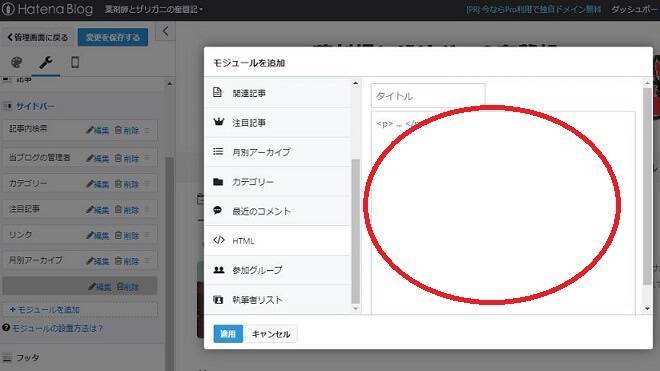Viewport: 660px width, 371px height.
Task: Open モジュールの設置方法は? help link
Action: [53, 328]
